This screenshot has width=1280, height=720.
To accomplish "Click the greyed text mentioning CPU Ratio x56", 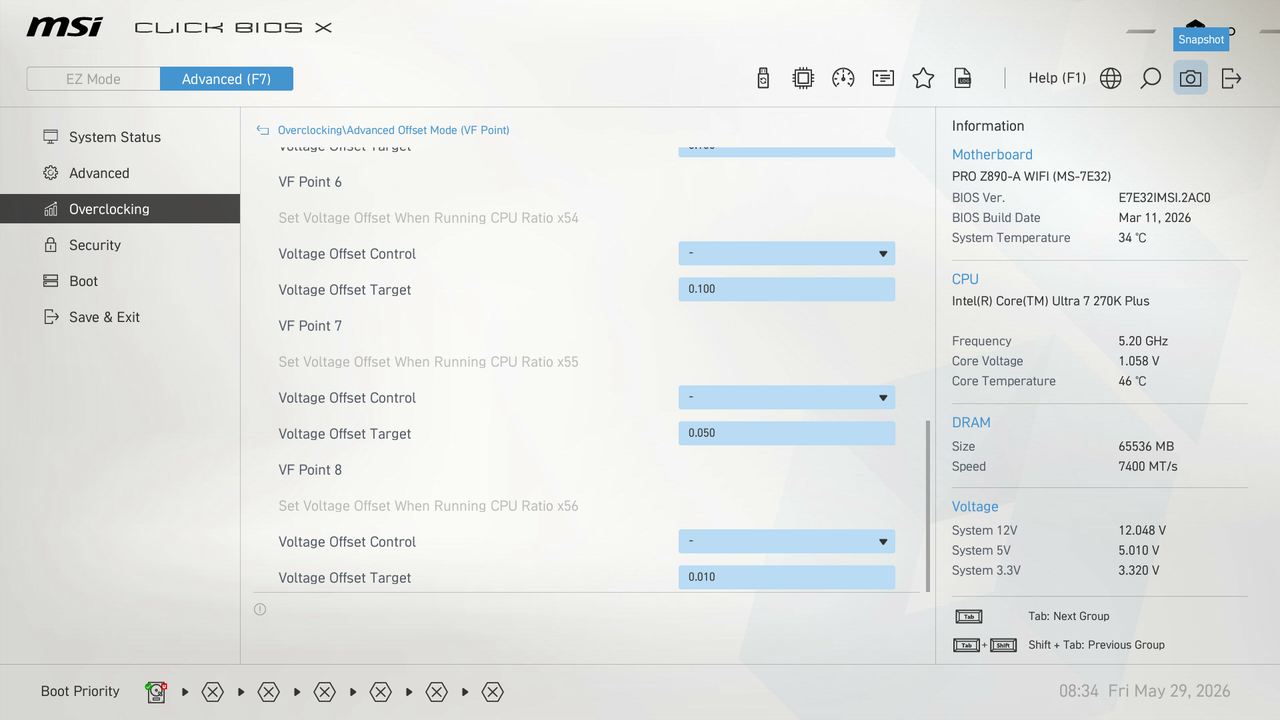I will [x=428, y=506].
